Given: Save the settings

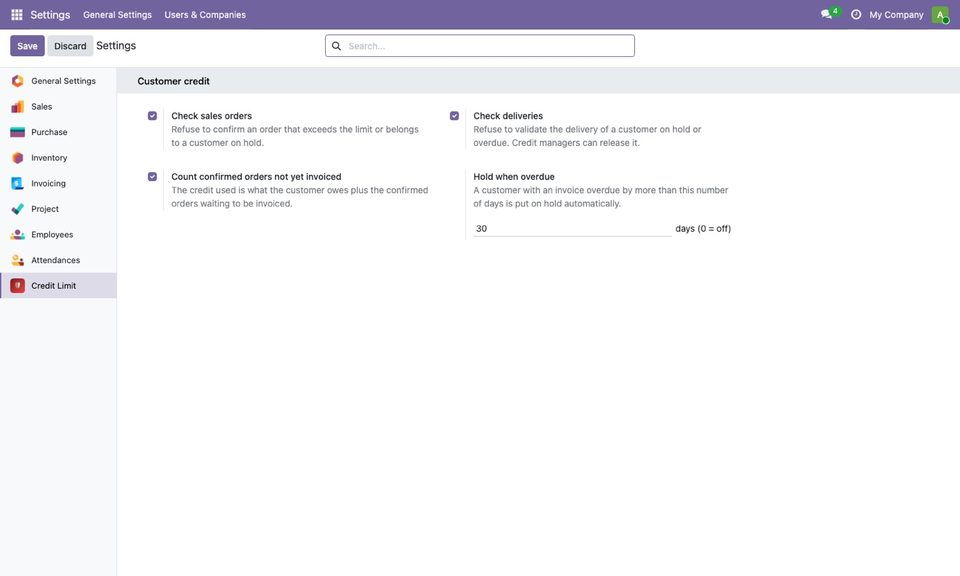Looking at the screenshot, I should (27, 46).
